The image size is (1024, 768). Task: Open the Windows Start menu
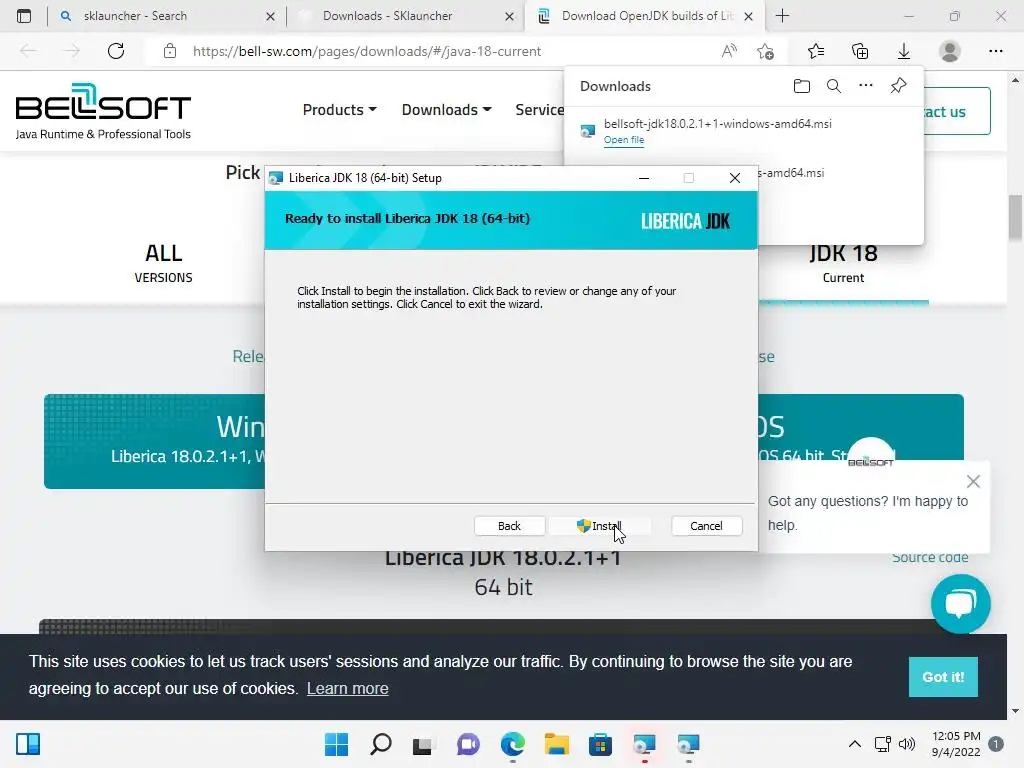[337, 744]
